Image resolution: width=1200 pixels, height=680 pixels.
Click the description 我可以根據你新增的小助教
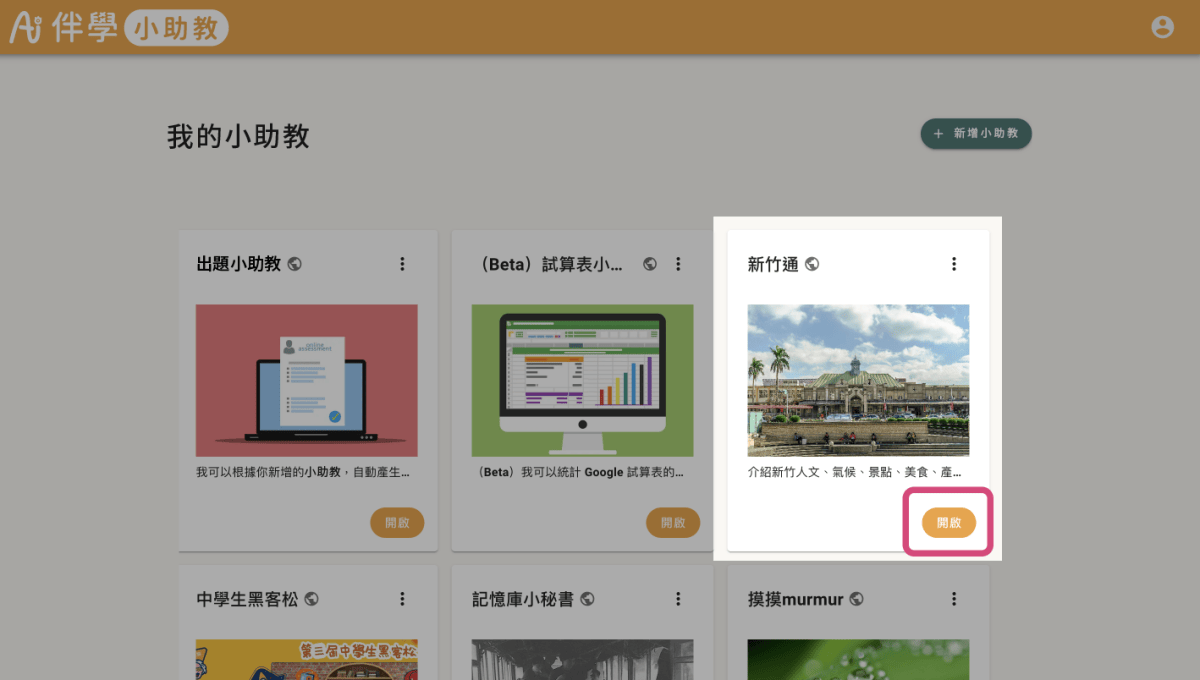[x=302, y=471]
